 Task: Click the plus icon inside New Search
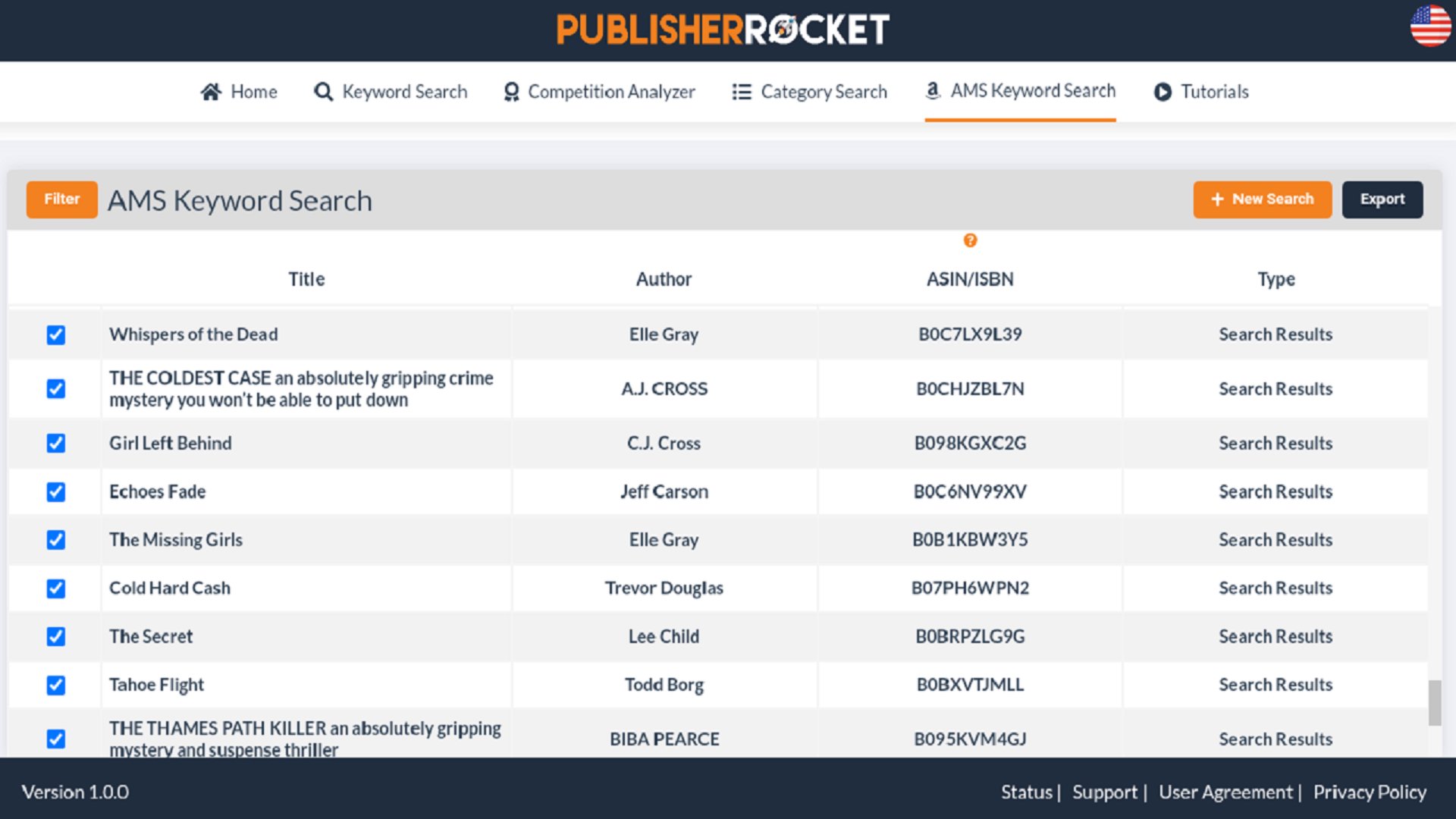pyautogui.click(x=1217, y=199)
